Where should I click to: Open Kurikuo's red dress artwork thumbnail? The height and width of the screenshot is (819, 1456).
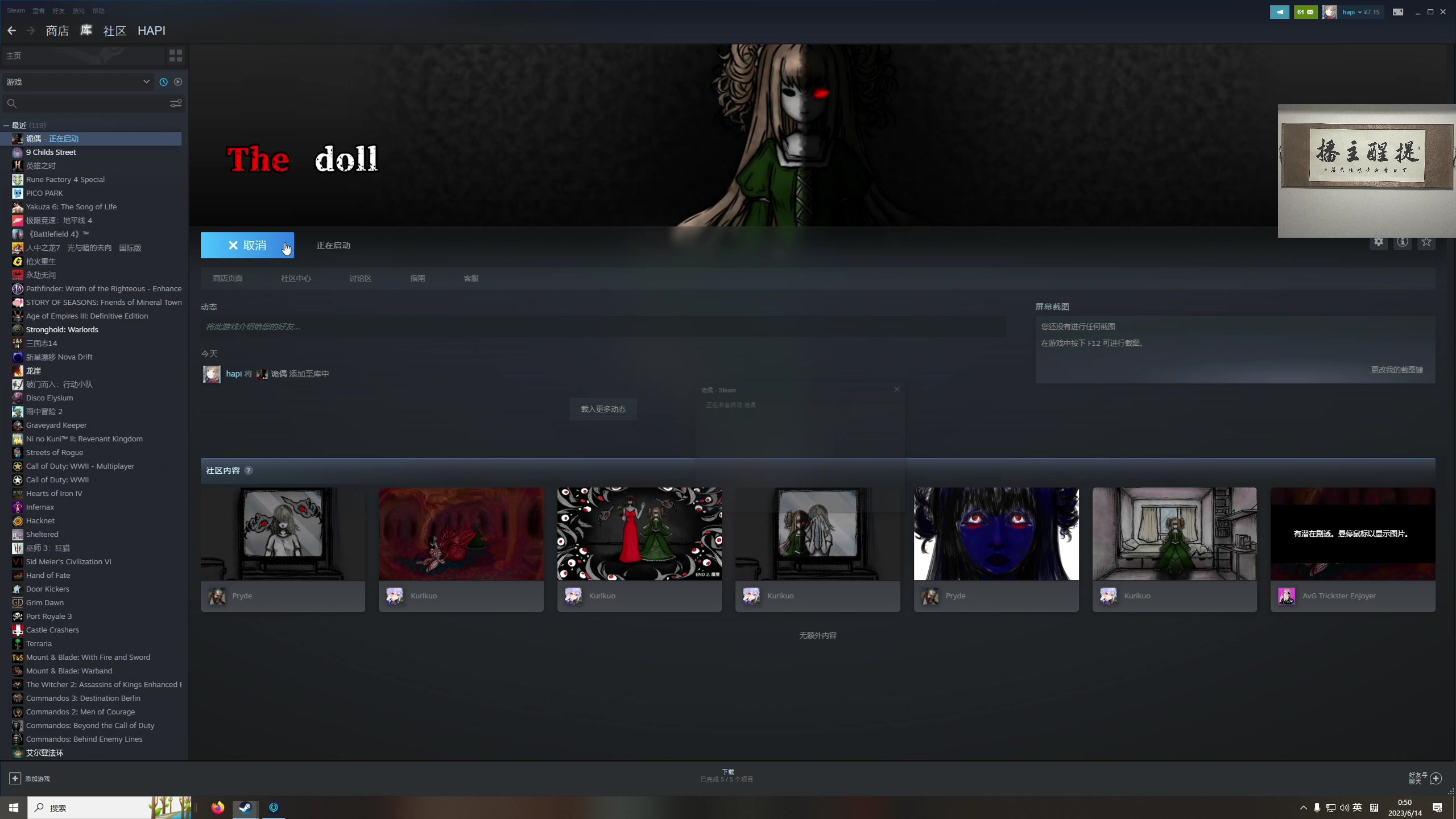[x=639, y=533]
